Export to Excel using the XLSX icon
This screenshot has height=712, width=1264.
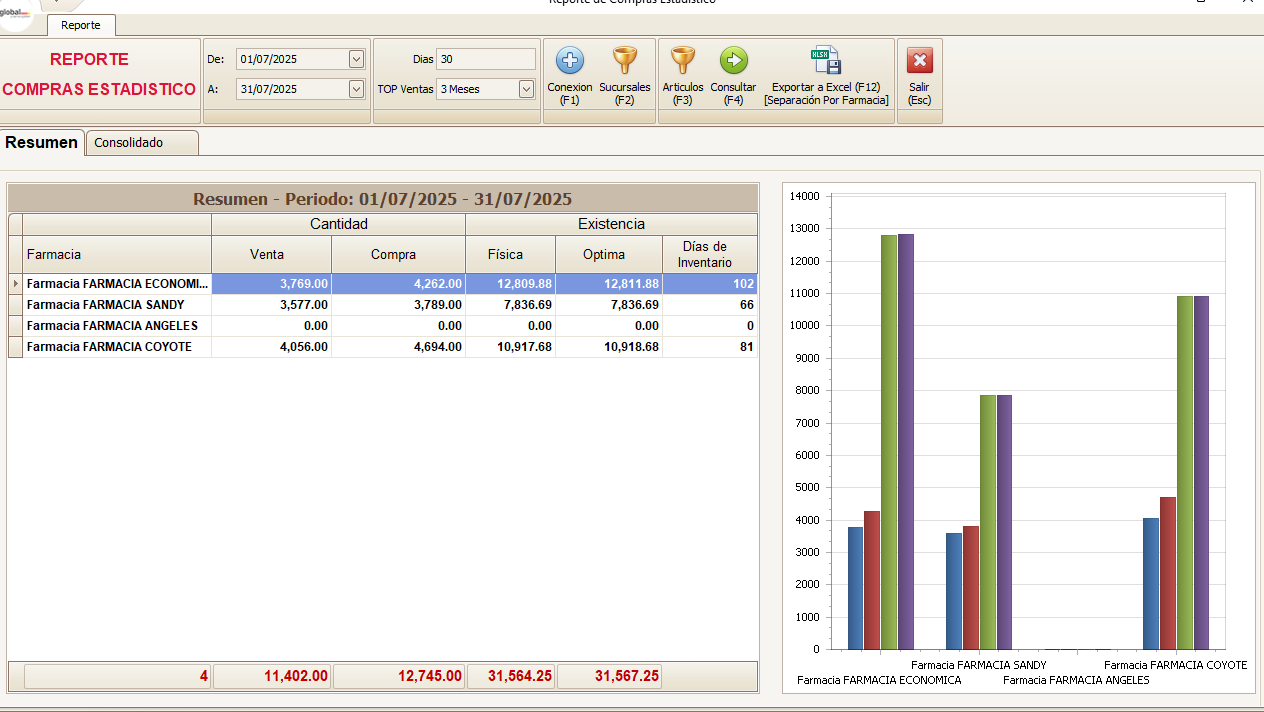(826, 61)
